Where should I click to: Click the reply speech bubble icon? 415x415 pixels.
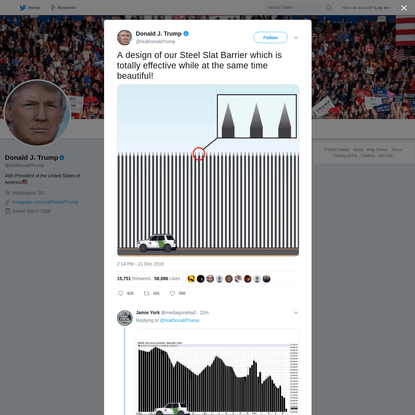click(x=121, y=293)
